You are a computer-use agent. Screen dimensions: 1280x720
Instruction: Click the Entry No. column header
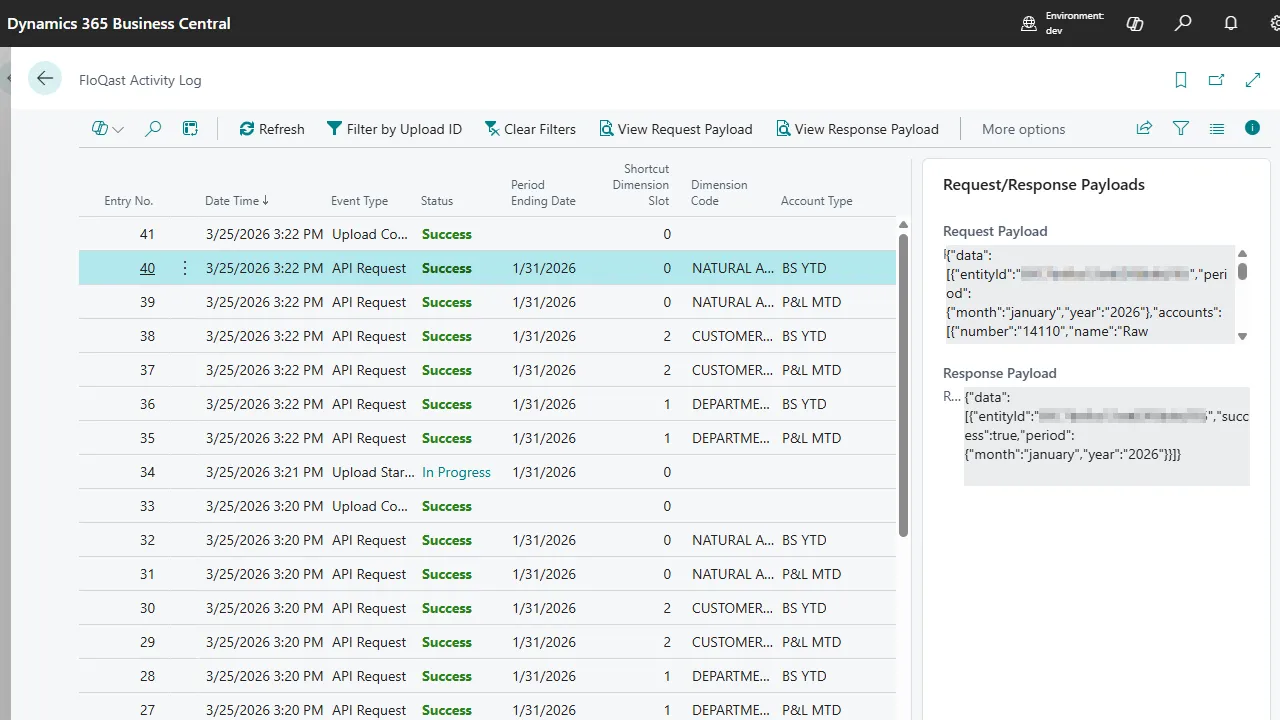coord(129,201)
